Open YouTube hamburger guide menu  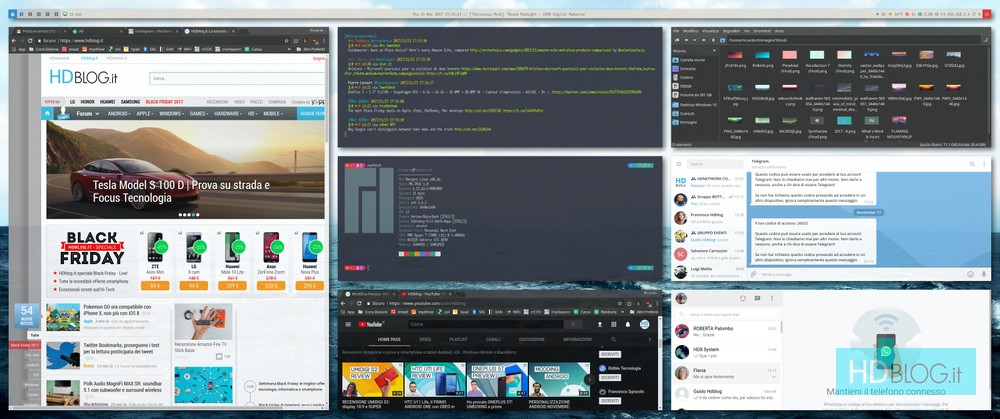point(348,325)
